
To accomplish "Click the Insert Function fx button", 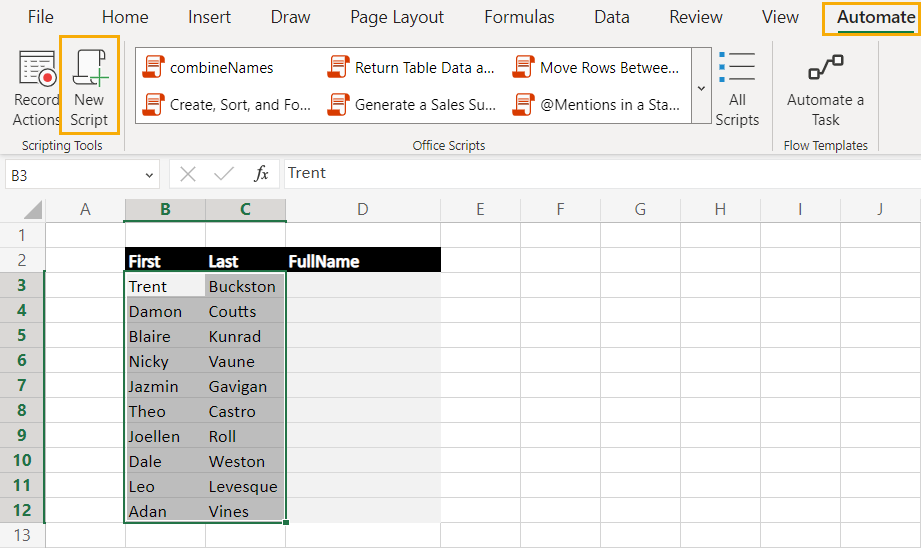I will click(x=261, y=174).
